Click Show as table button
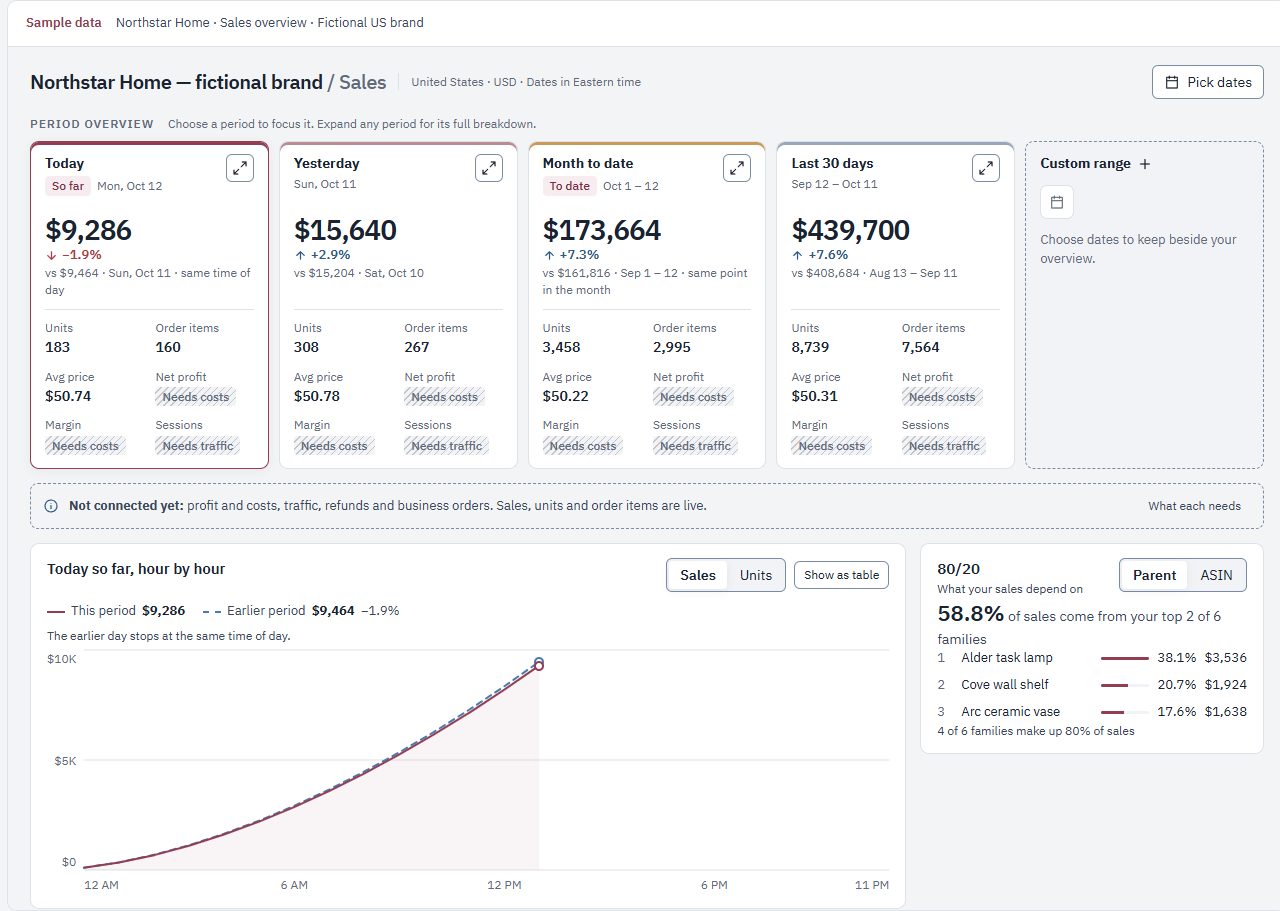 click(x=841, y=575)
